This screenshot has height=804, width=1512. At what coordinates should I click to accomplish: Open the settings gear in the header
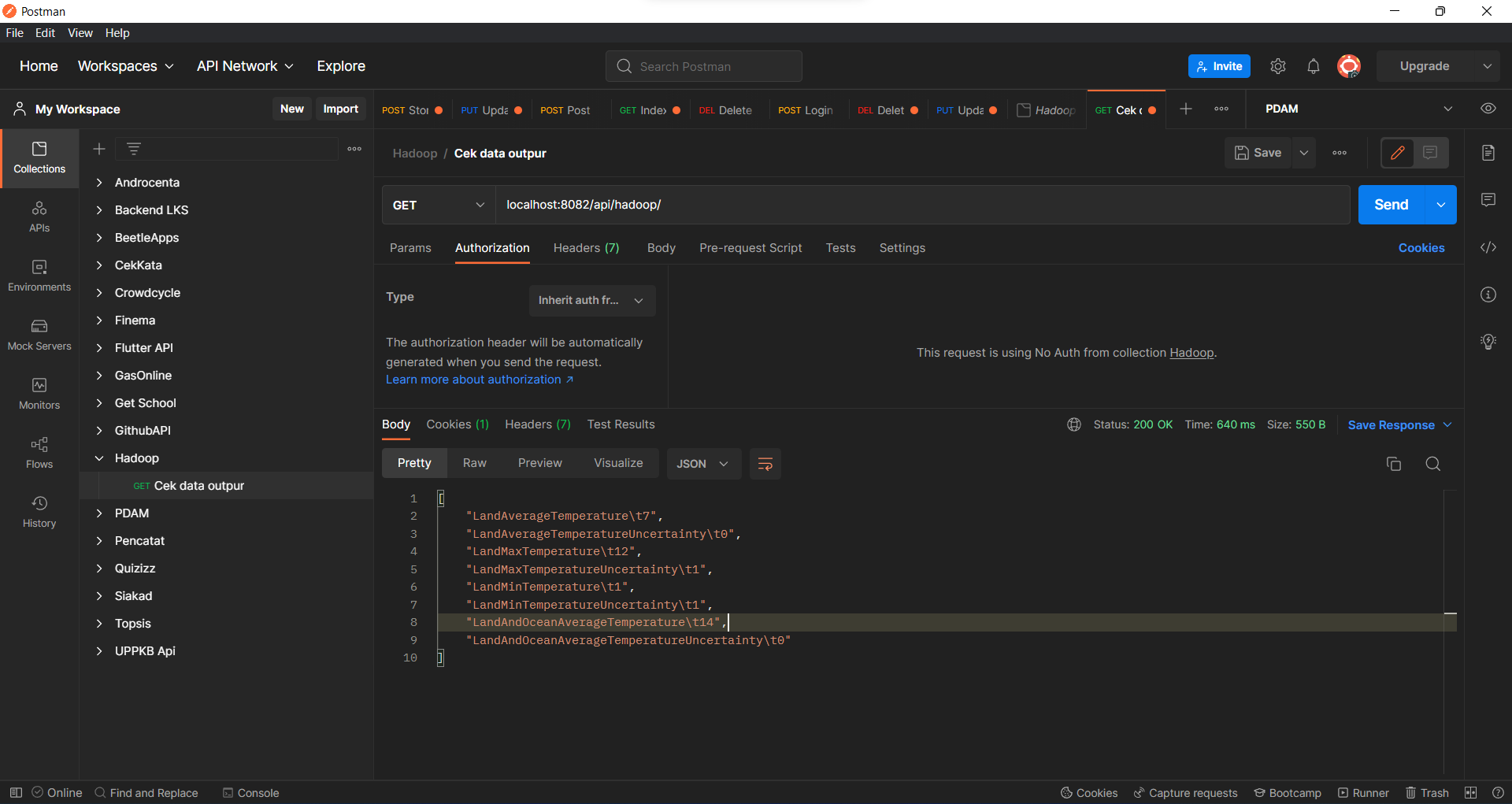[x=1278, y=66]
